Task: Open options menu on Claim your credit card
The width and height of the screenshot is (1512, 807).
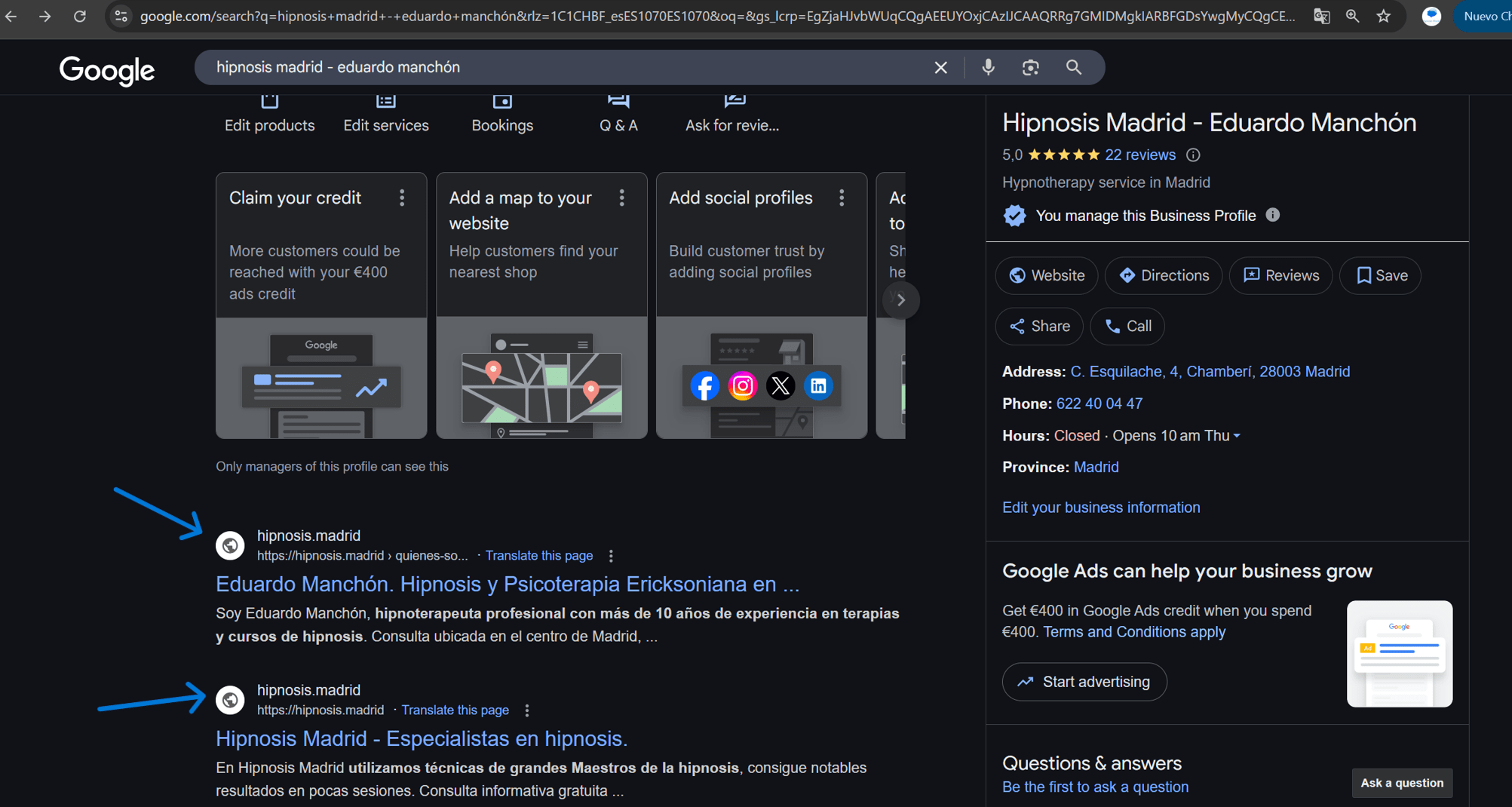Action: pos(402,198)
